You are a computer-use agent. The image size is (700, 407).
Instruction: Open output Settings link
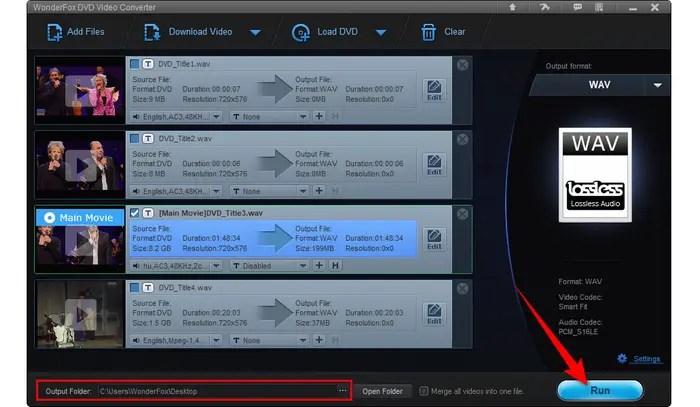point(646,359)
